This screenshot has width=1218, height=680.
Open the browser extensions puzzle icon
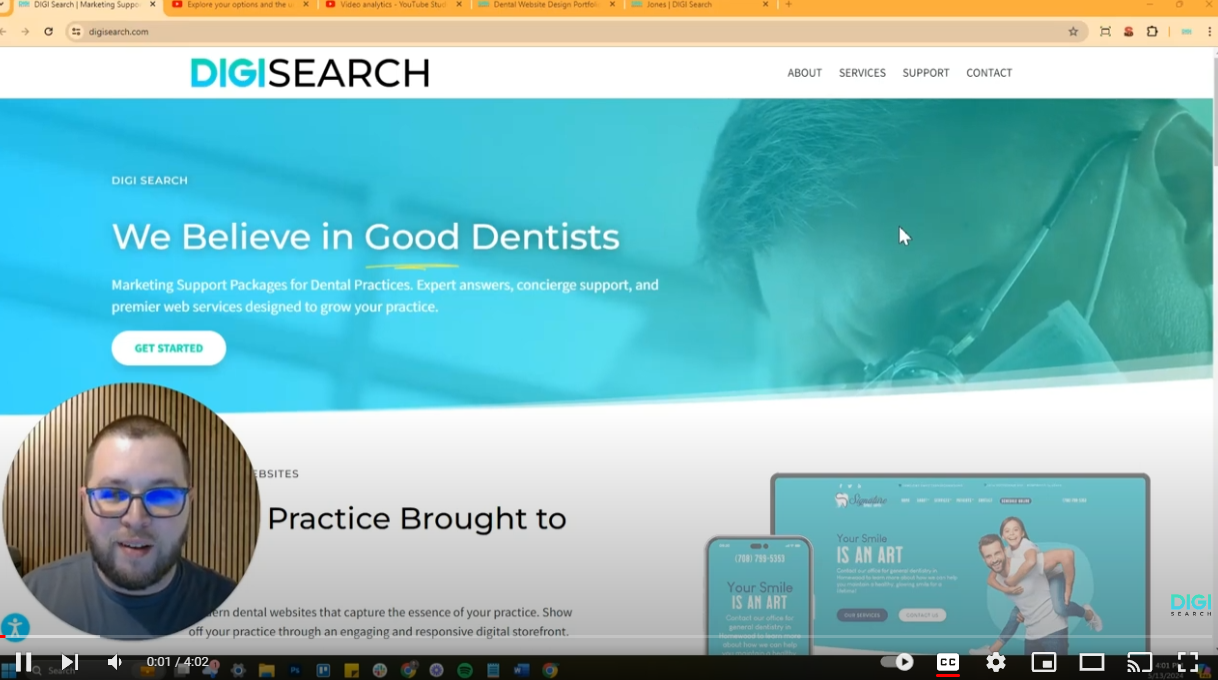tap(1152, 32)
